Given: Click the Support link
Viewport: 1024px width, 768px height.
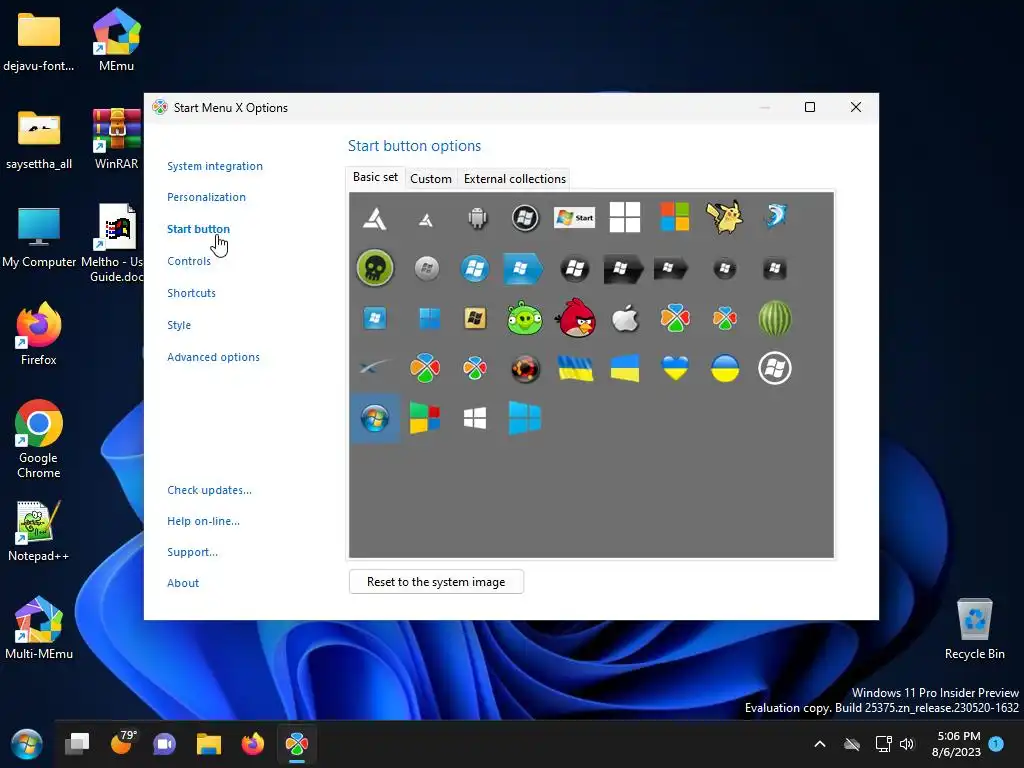Looking at the screenshot, I should point(193,552).
